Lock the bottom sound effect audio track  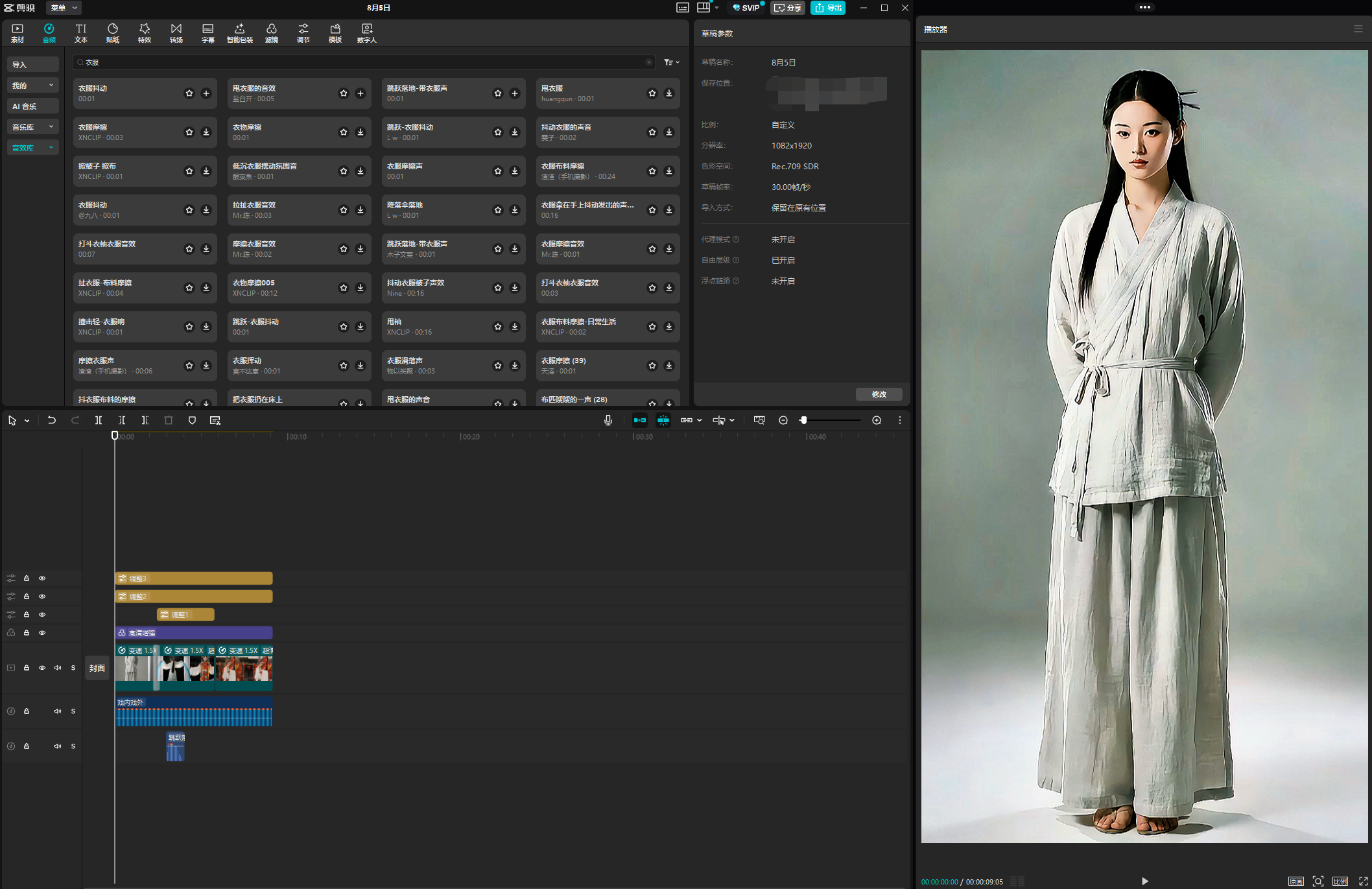[27, 746]
